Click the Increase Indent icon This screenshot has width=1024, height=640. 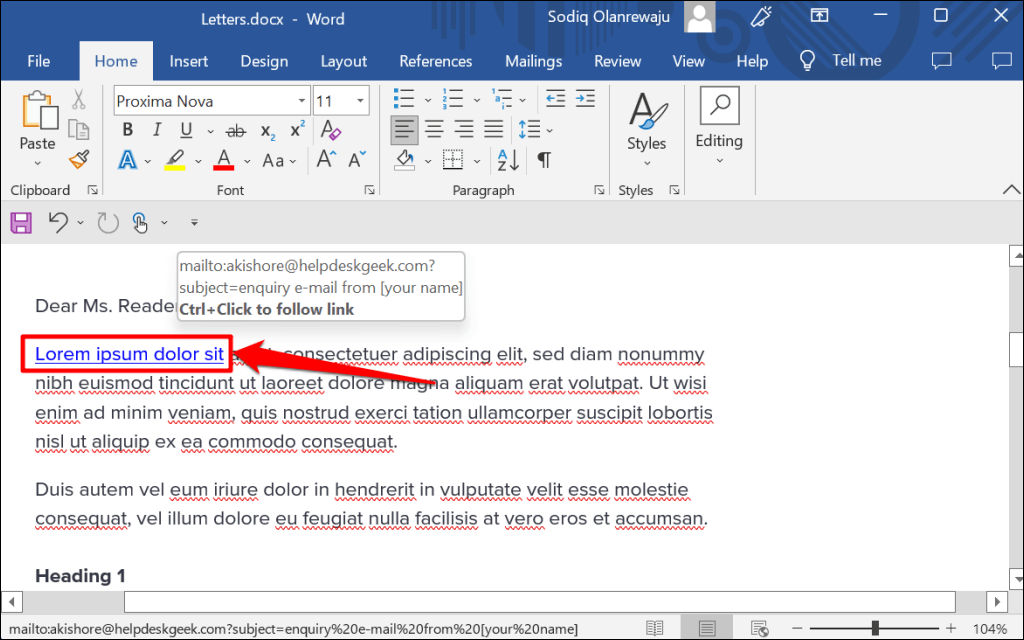coord(585,100)
